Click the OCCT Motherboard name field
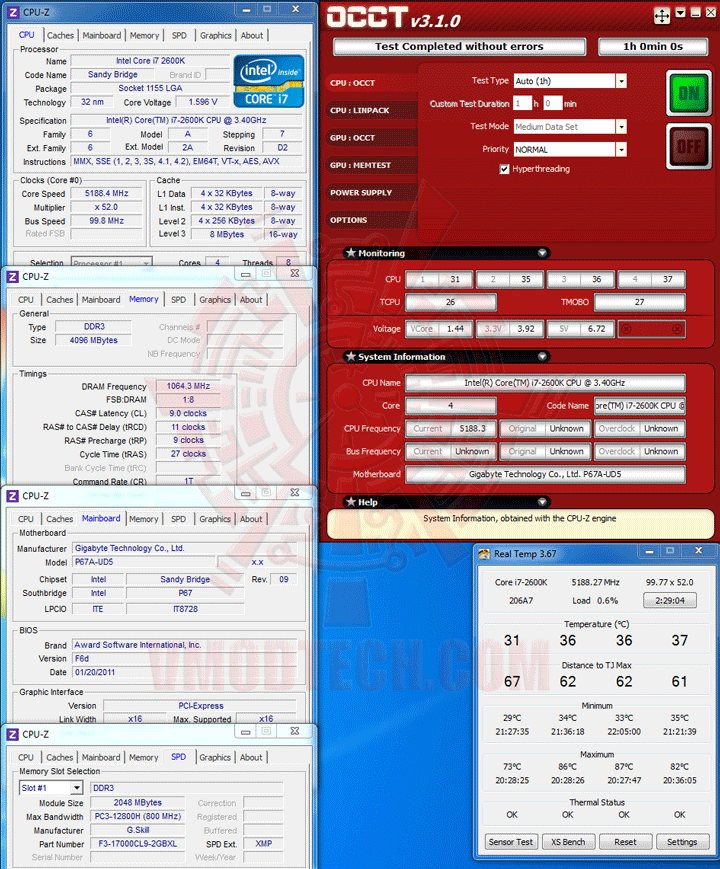This screenshot has width=720, height=869. [x=545, y=474]
